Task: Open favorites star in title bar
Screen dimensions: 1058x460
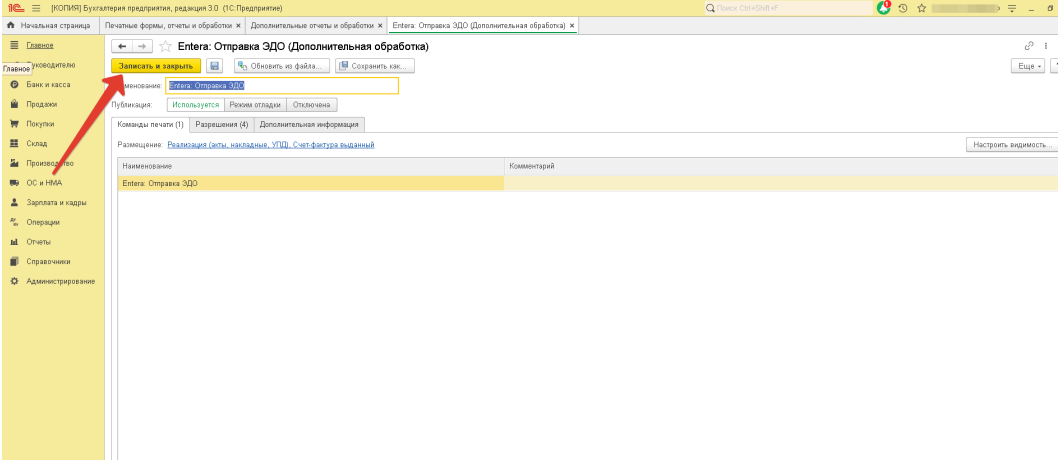Action: click(921, 8)
